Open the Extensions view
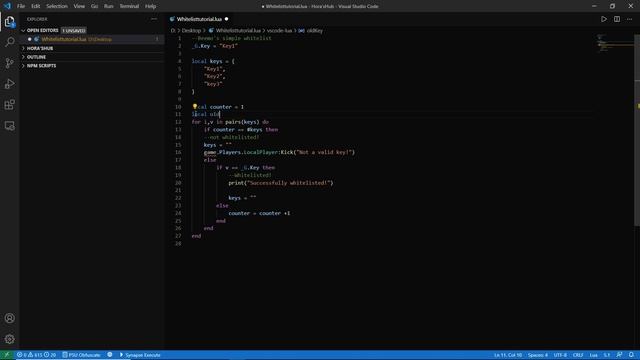 pos(9,104)
